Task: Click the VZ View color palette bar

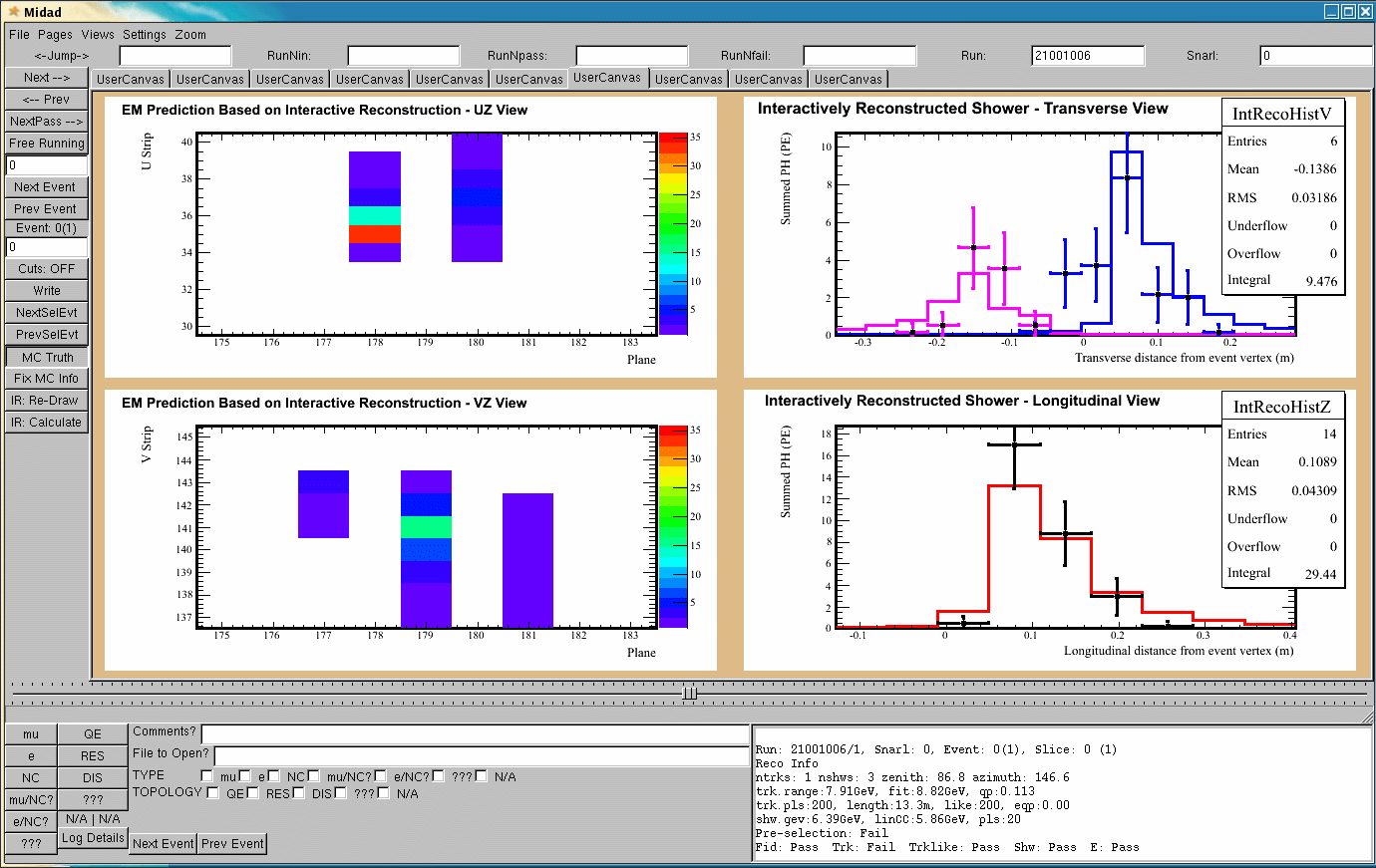Action: [673, 527]
